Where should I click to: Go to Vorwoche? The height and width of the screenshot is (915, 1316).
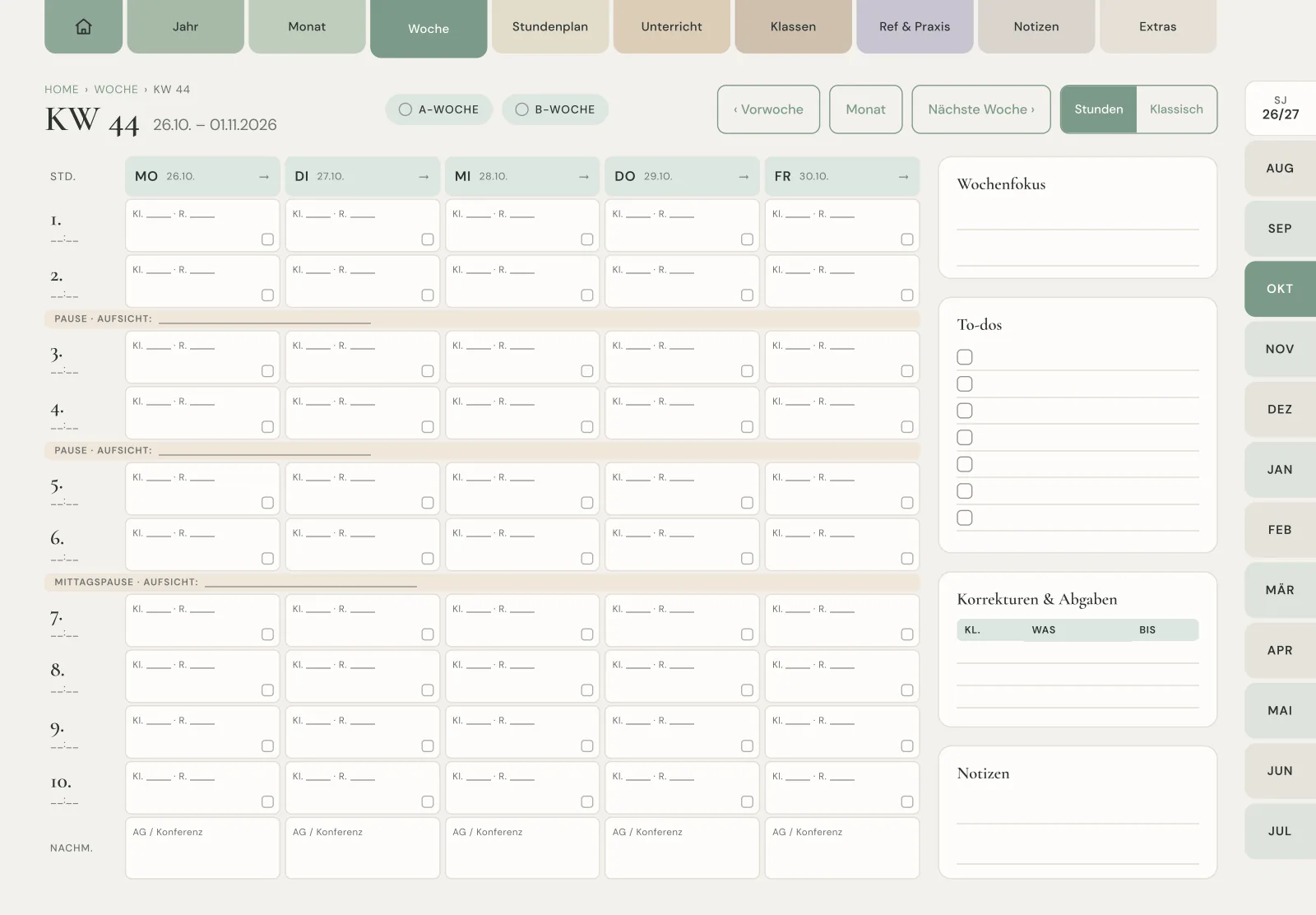point(768,109)
